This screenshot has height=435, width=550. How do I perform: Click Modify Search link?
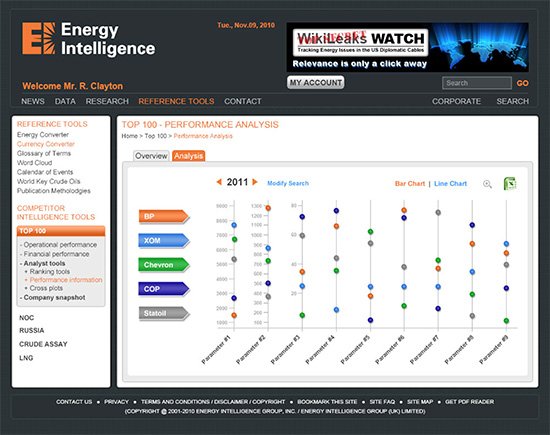288,183
